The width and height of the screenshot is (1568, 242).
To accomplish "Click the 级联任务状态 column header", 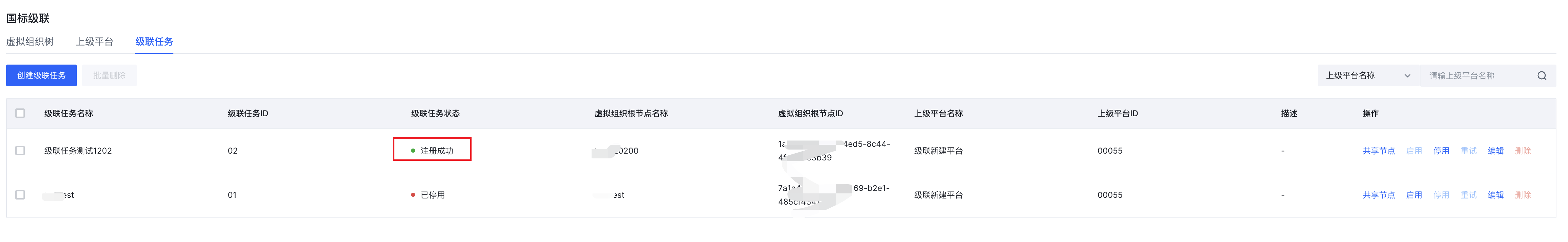I will coord(435,114).
